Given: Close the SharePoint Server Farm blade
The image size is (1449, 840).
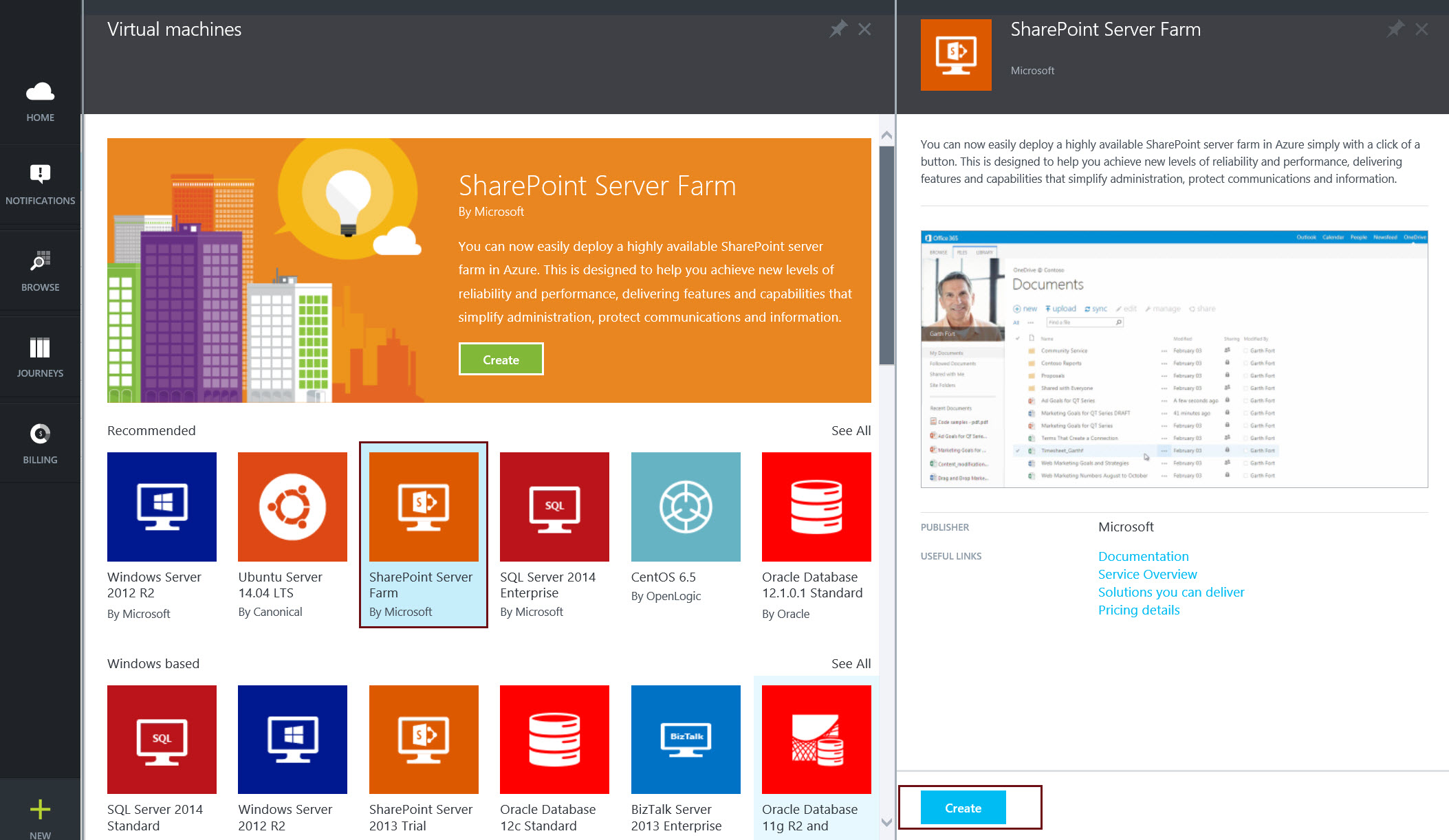Looking at the screenshot, I should click(1421, 29).
